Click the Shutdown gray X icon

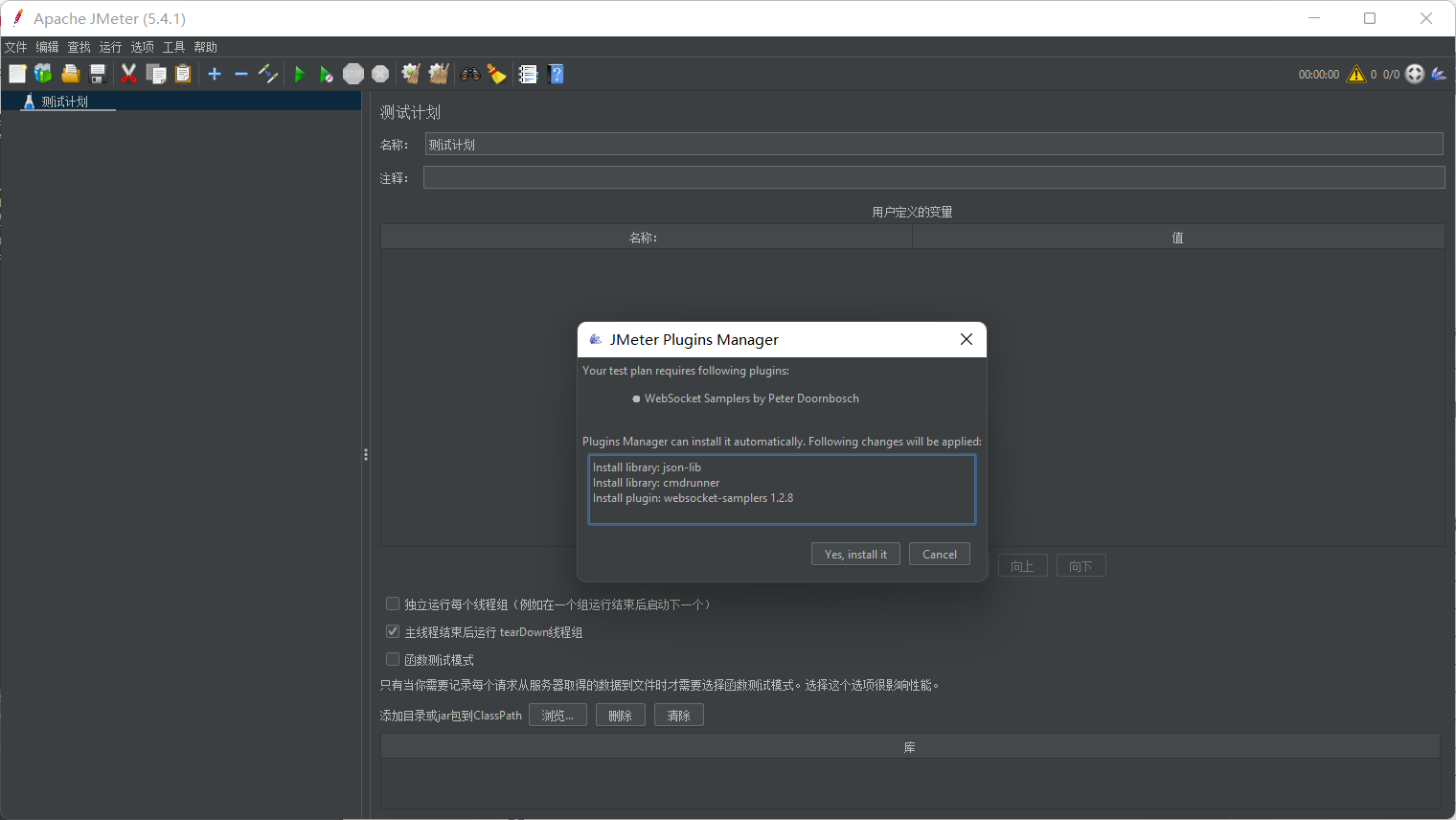pos(380,74)
